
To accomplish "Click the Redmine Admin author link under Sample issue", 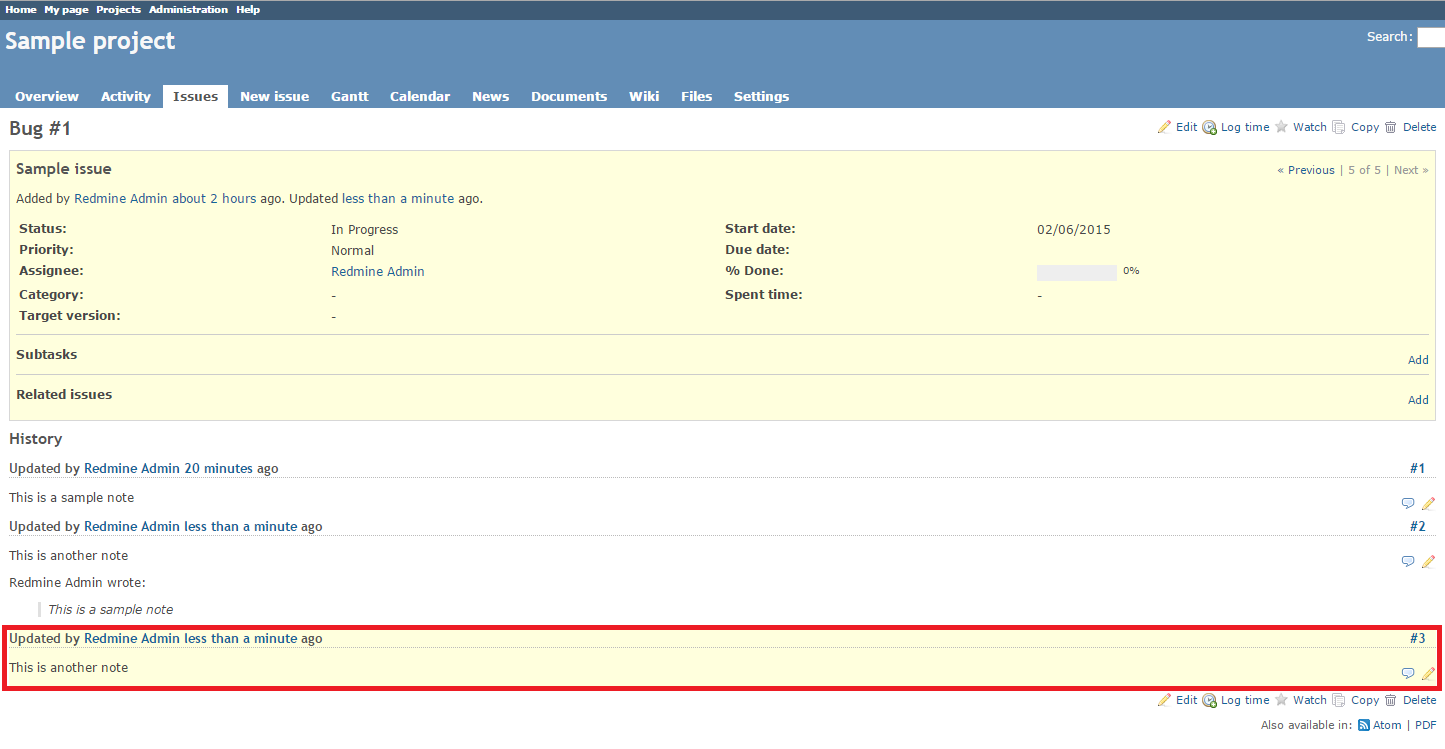I will tap(121, 198).
